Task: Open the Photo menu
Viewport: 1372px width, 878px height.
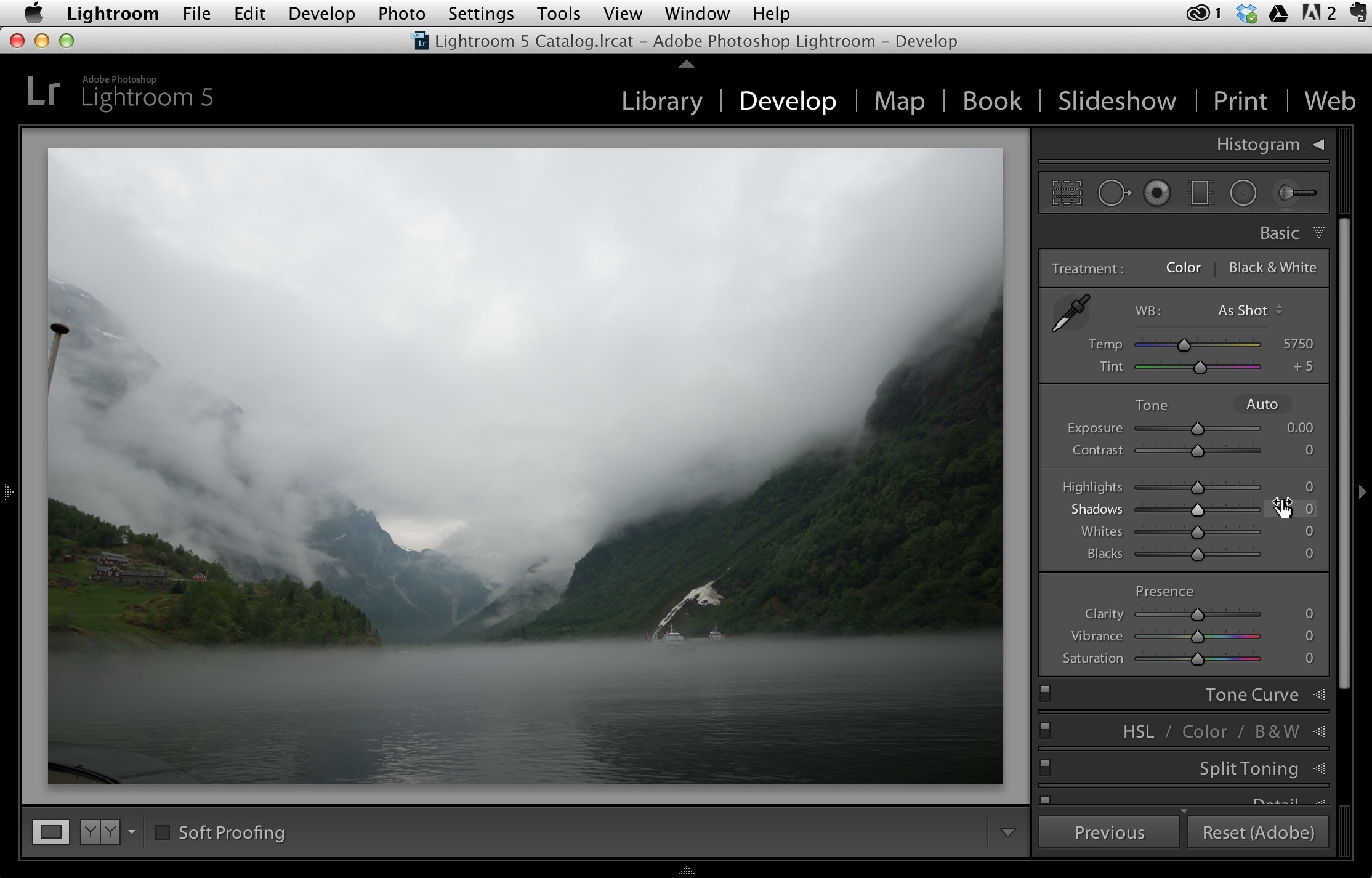Action: pos(402,14)
